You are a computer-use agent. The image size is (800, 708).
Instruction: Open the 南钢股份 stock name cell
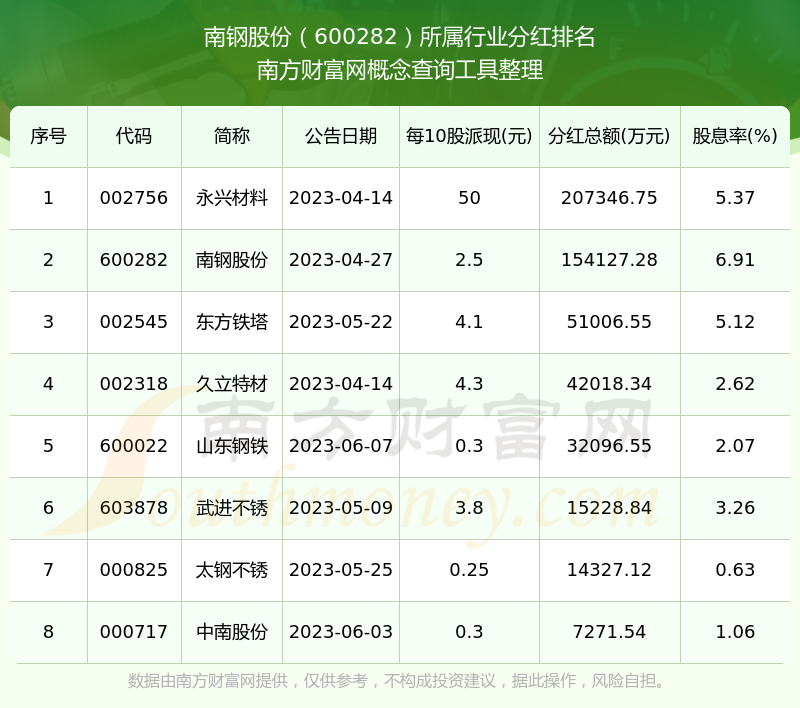[232, 260]
